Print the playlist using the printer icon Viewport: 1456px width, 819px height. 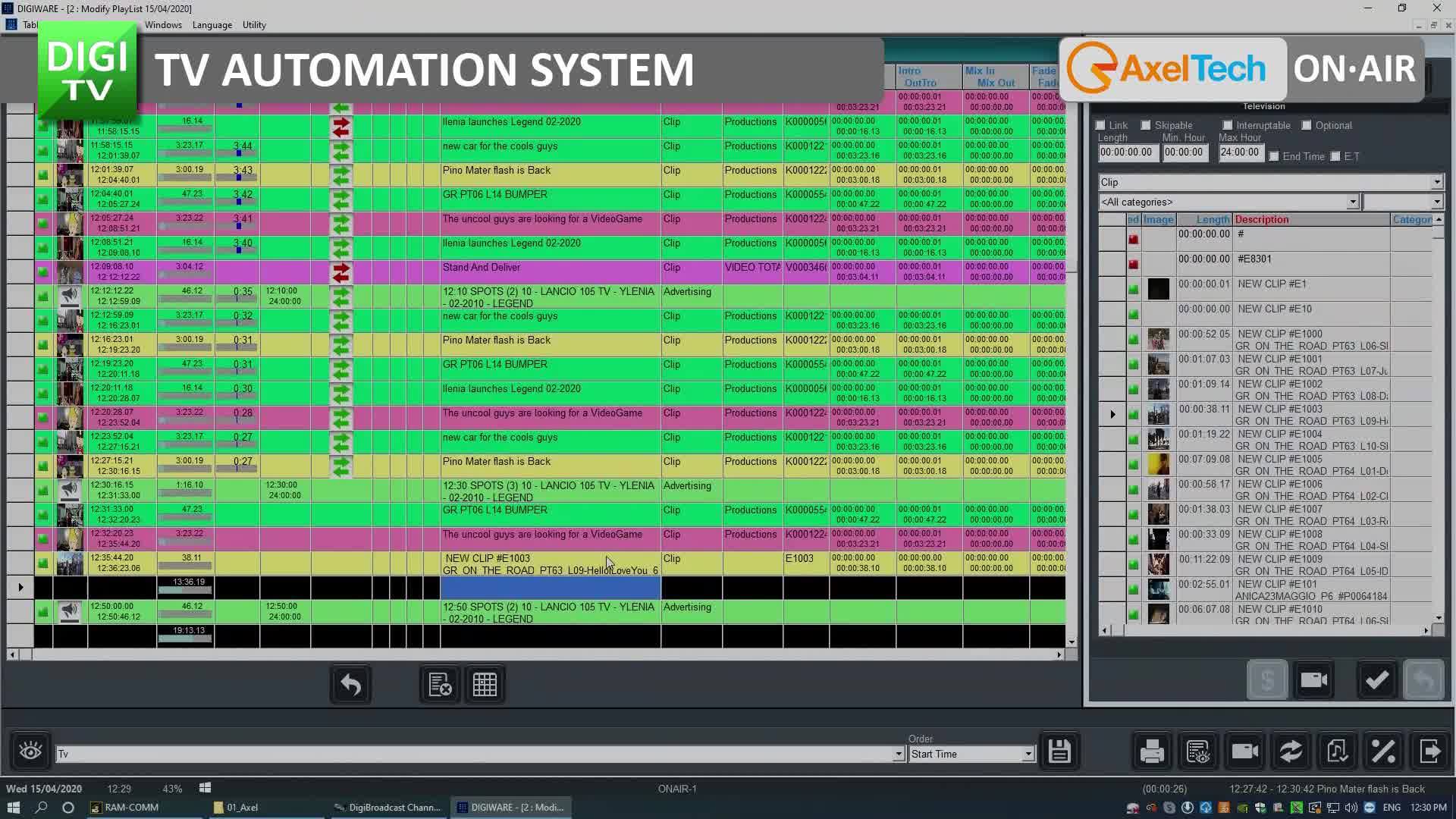click(1152, 751)
